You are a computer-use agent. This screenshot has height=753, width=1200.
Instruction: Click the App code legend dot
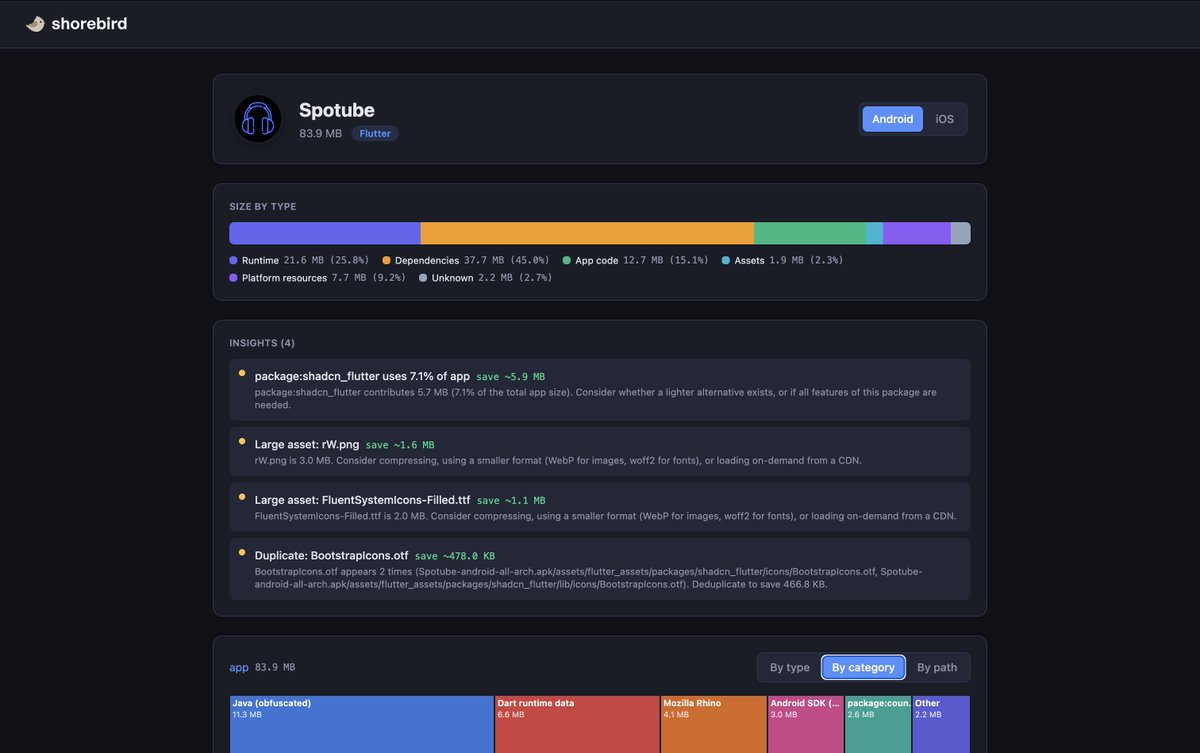tap(567, 260)
